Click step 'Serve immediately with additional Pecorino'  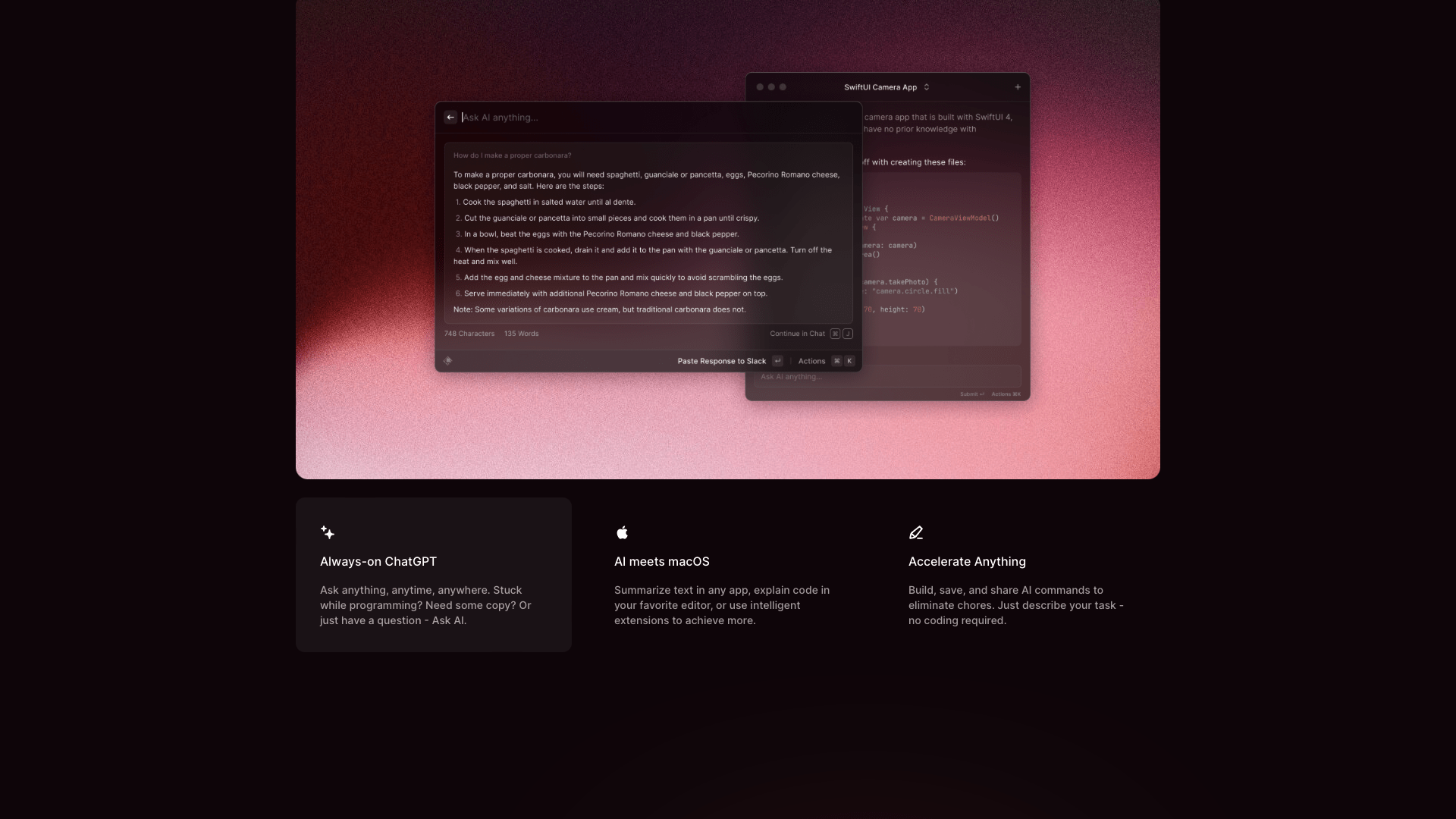point(615,293)
